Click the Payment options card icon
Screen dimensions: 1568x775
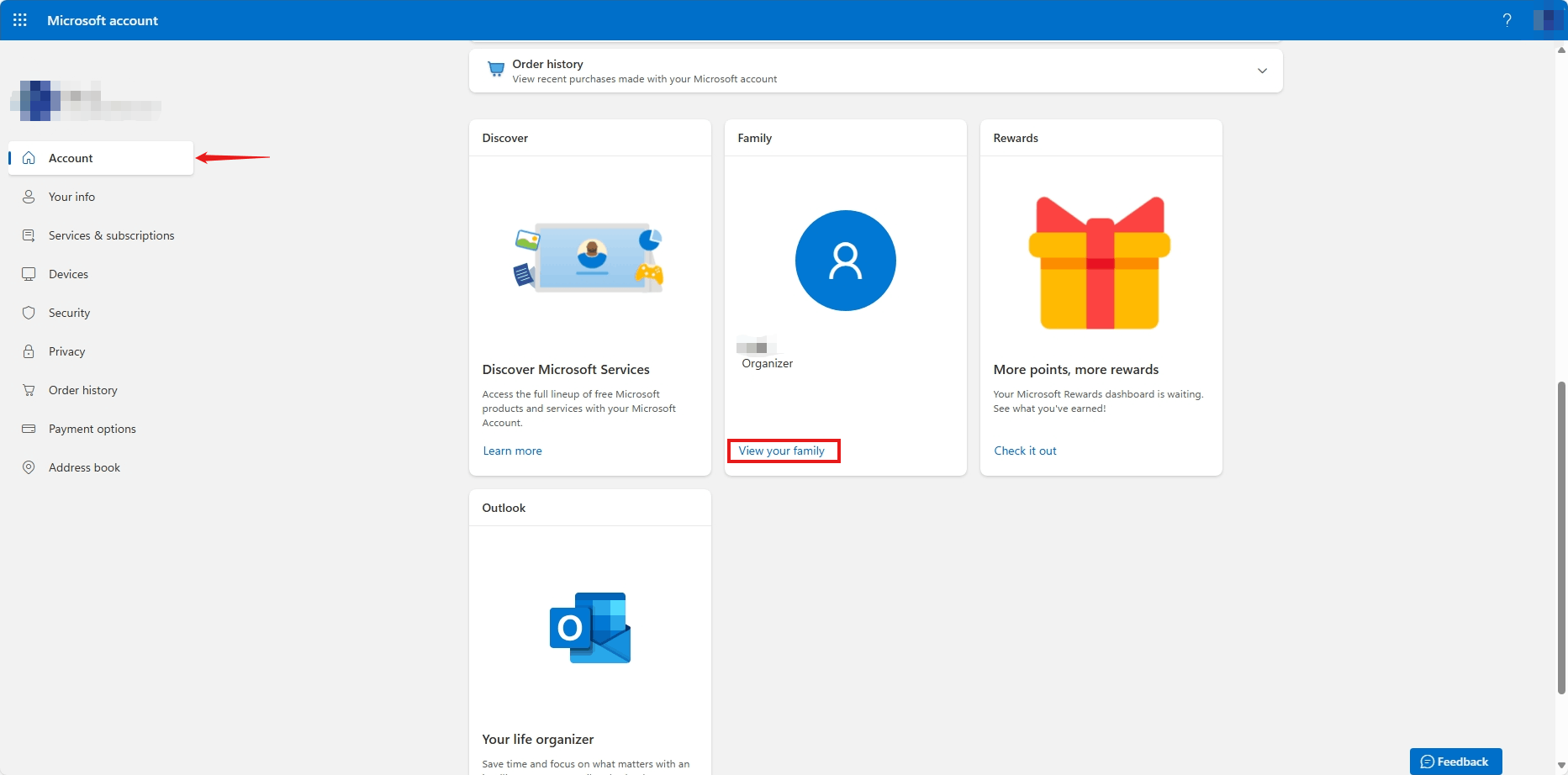[x=29, y=429]
